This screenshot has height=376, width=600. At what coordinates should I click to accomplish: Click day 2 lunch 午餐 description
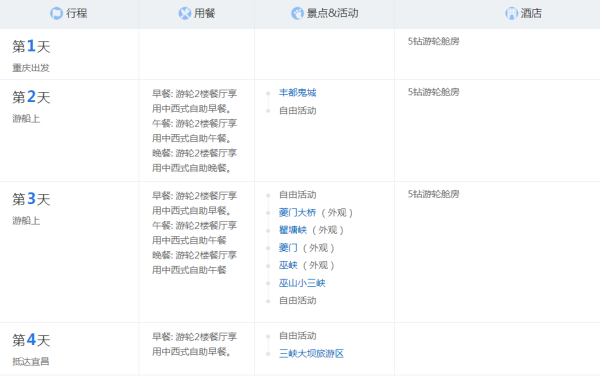coord(195,131)
